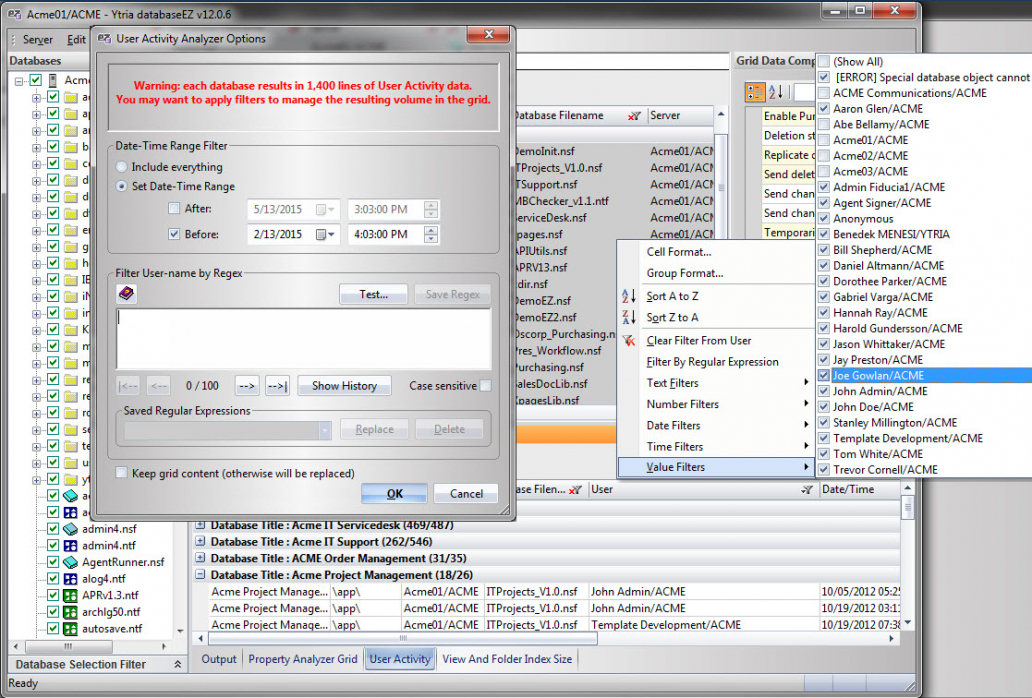The image size is (1032, 698).
Task: Collapse the Acme Project Management group
Action: point(199,575)
